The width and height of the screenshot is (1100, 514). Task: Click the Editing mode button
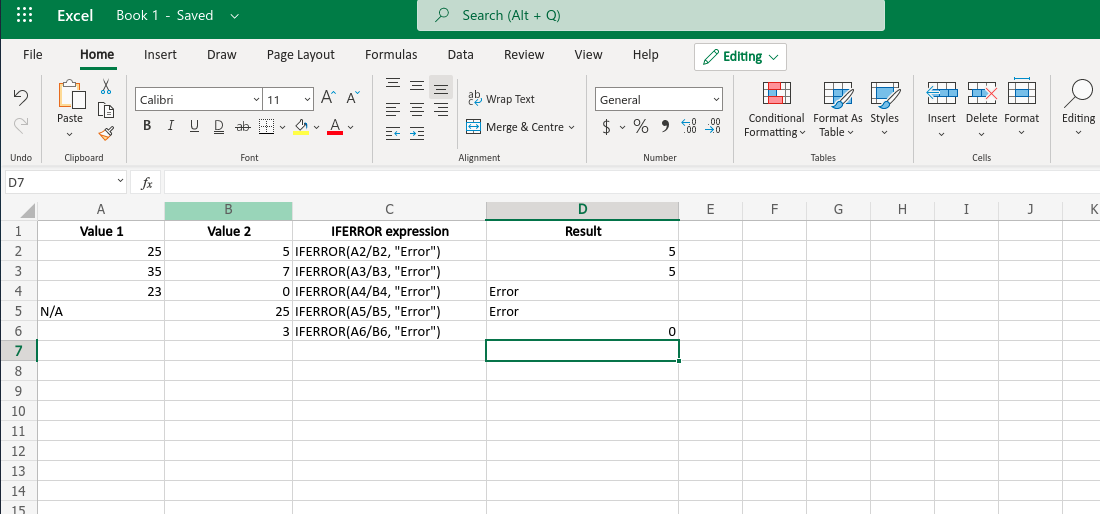click(x=741, y=56)
